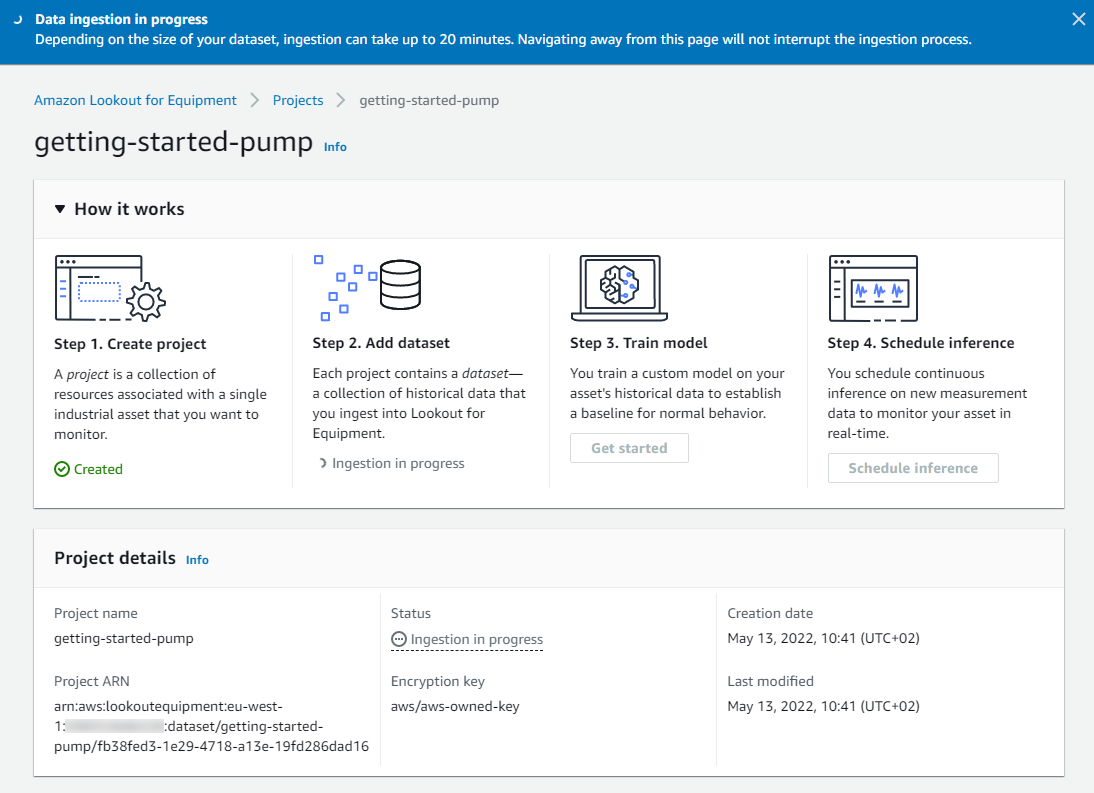The height and width of the screenshot is (793, 1094).
Task: Click the Creation date field label
Action: point(770,613)
